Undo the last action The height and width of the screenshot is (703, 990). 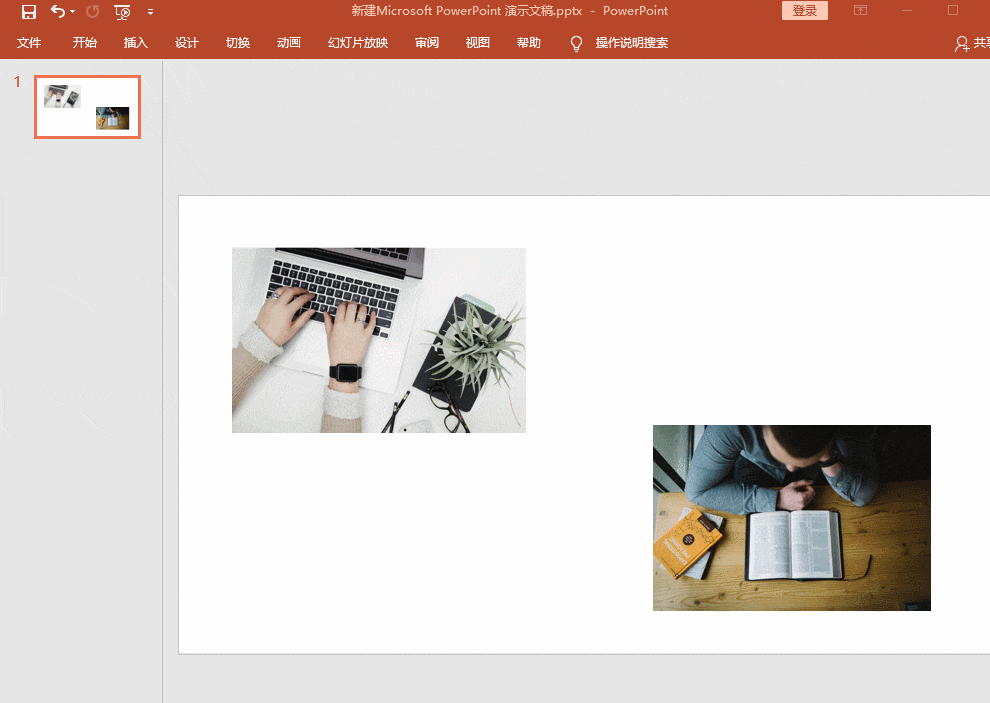(x=57, y=11)
